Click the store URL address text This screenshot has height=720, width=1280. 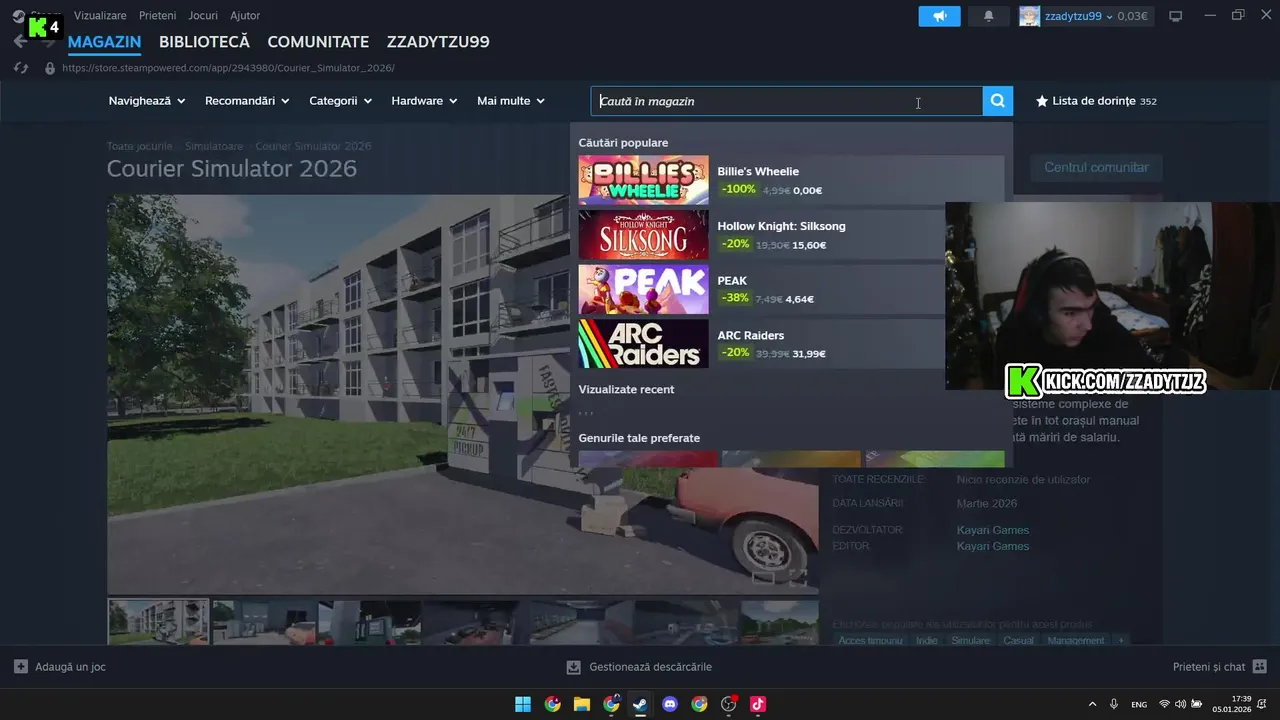tap(228, 68)
